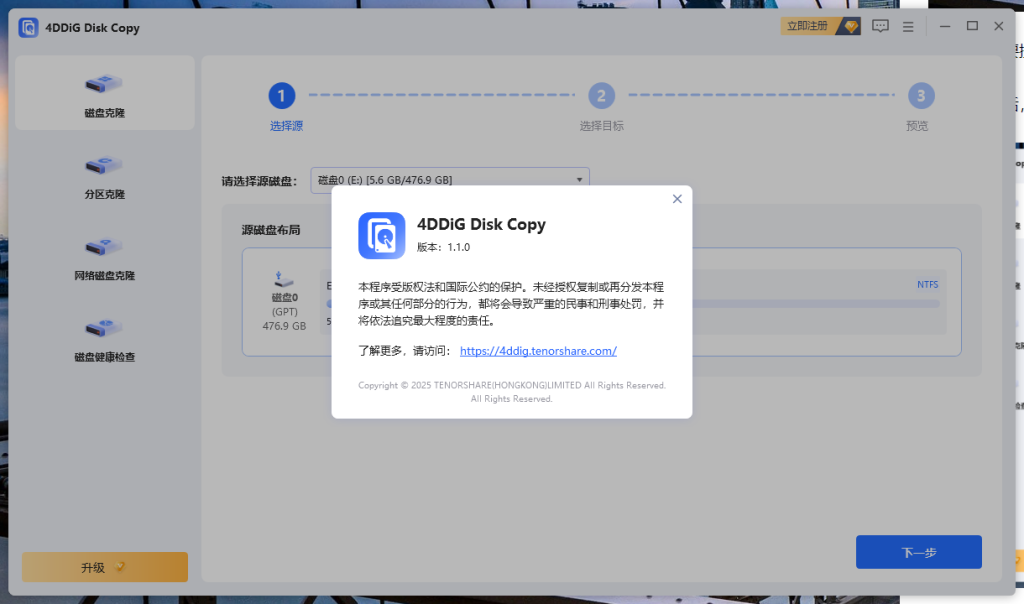The width and height of the screenshot is (1024, 604).
Task: Expand the 请选择源磁盘 dropdown
Action: point(450,180)
